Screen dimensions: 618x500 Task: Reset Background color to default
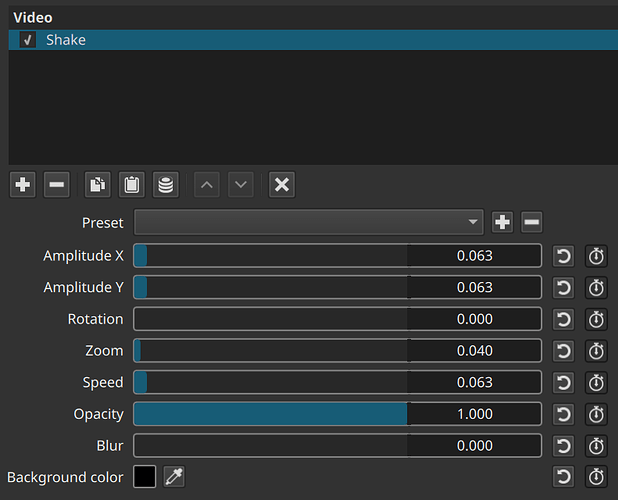(564, 477)
